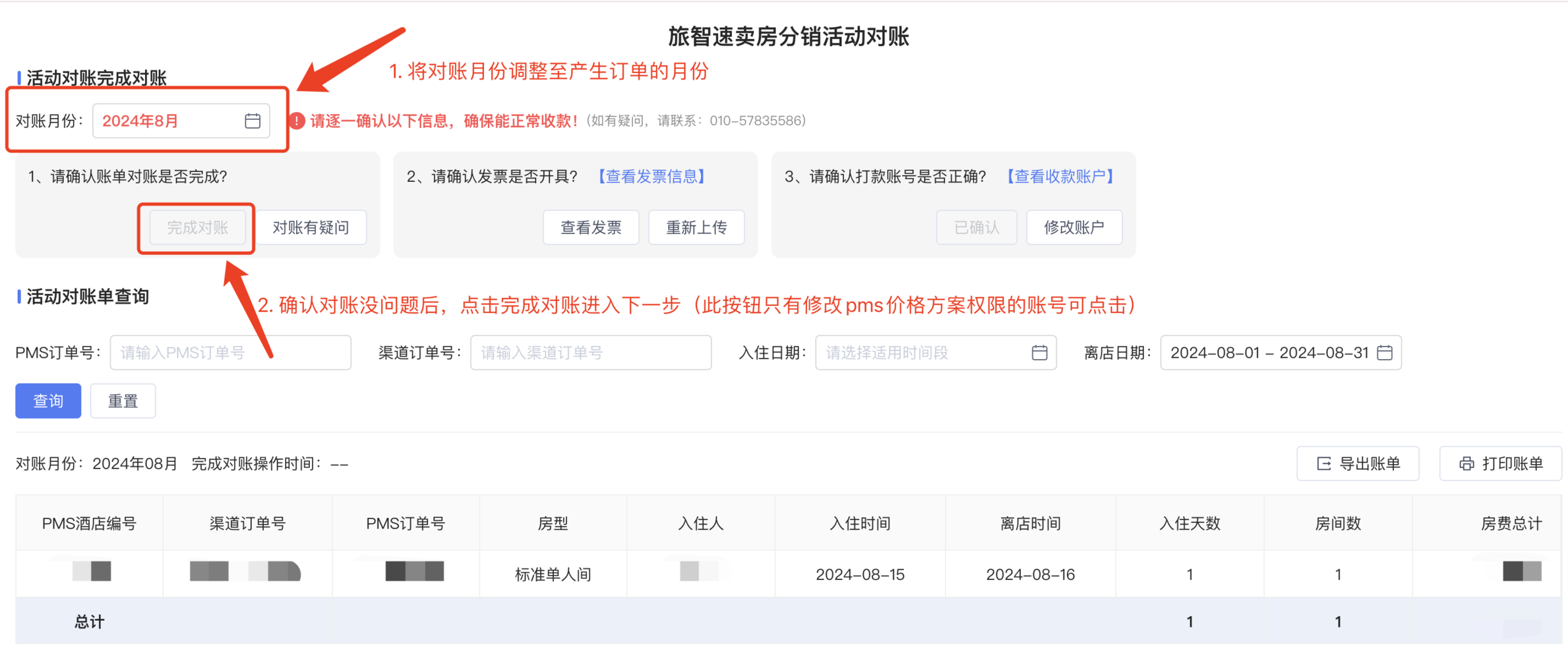Click the 2024-08-15 check-in cell
Screen dimensions: 1568x659
pos(860,575)
